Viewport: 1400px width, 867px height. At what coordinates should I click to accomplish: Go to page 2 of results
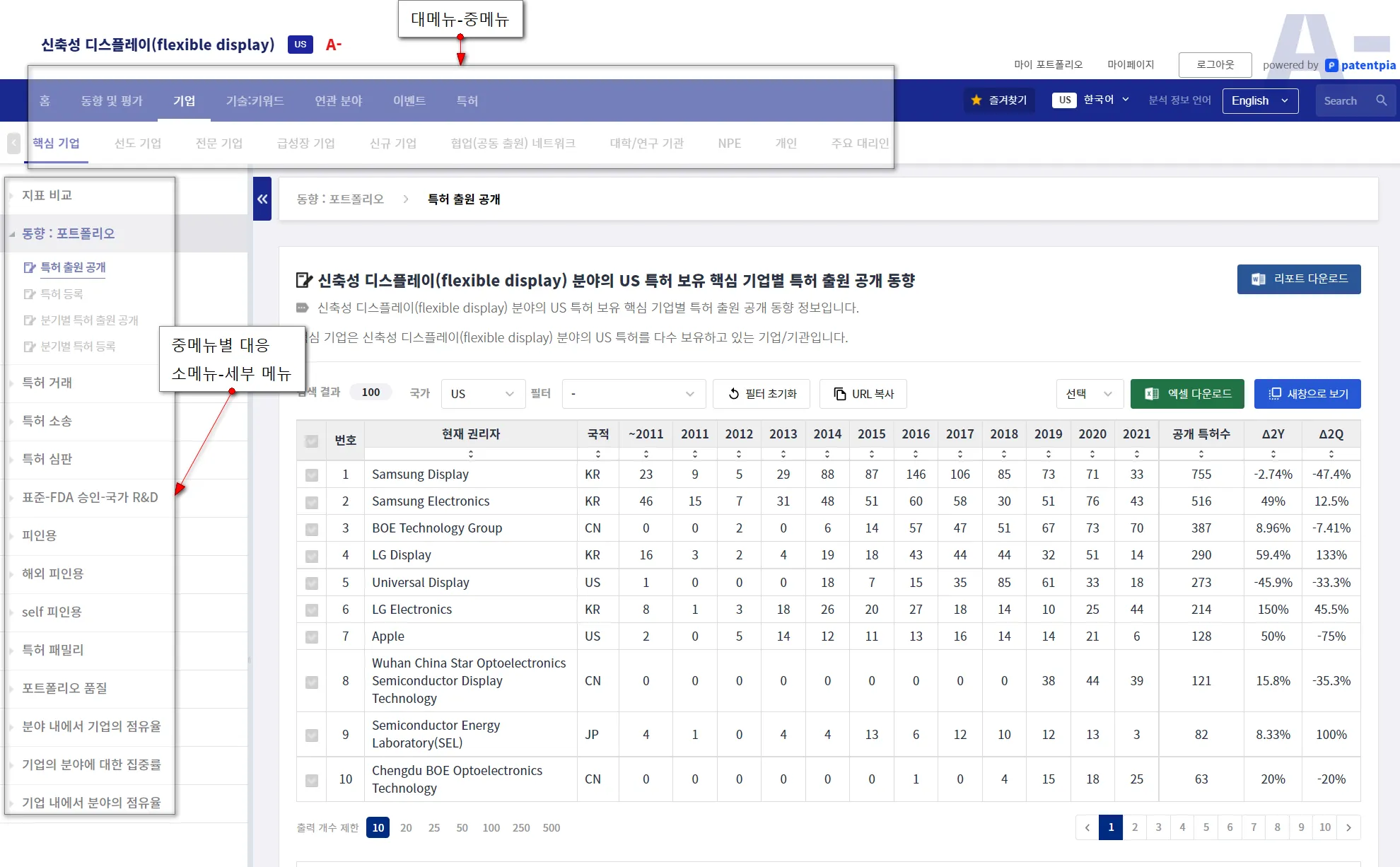pos(1135,827)
